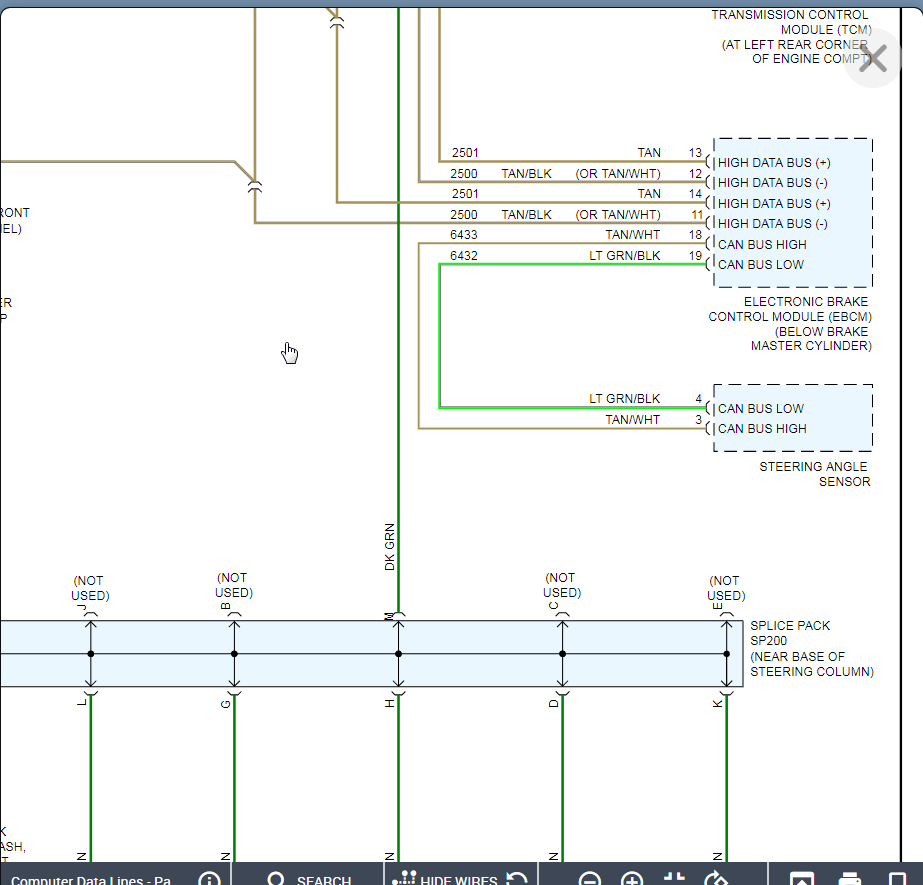Open the Search tool
Screen dimensions: 923x885
309,879
